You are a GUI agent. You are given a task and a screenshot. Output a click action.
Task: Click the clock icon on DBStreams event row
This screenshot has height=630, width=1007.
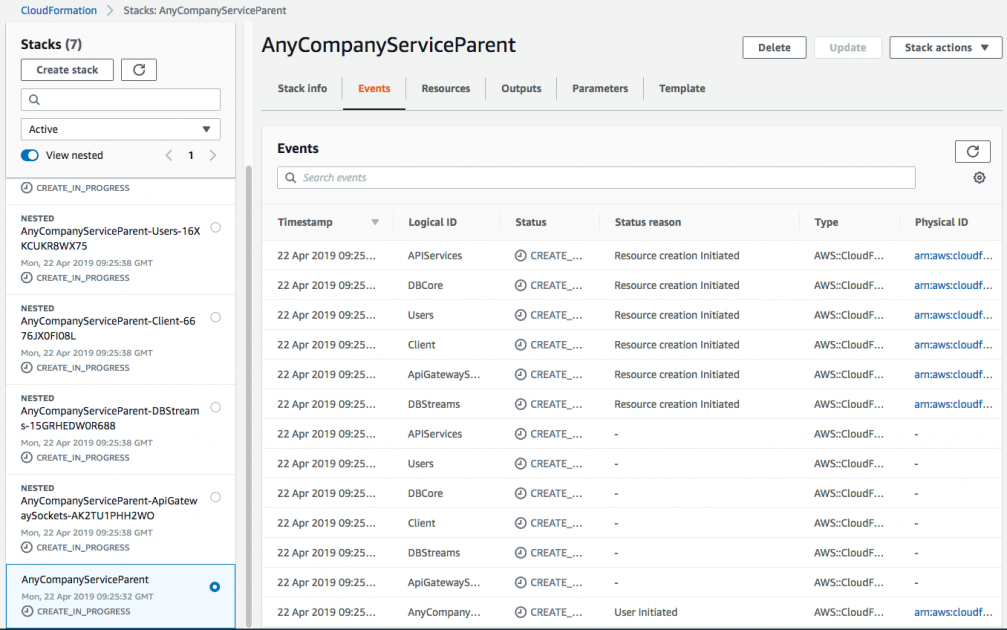[522, 404]
